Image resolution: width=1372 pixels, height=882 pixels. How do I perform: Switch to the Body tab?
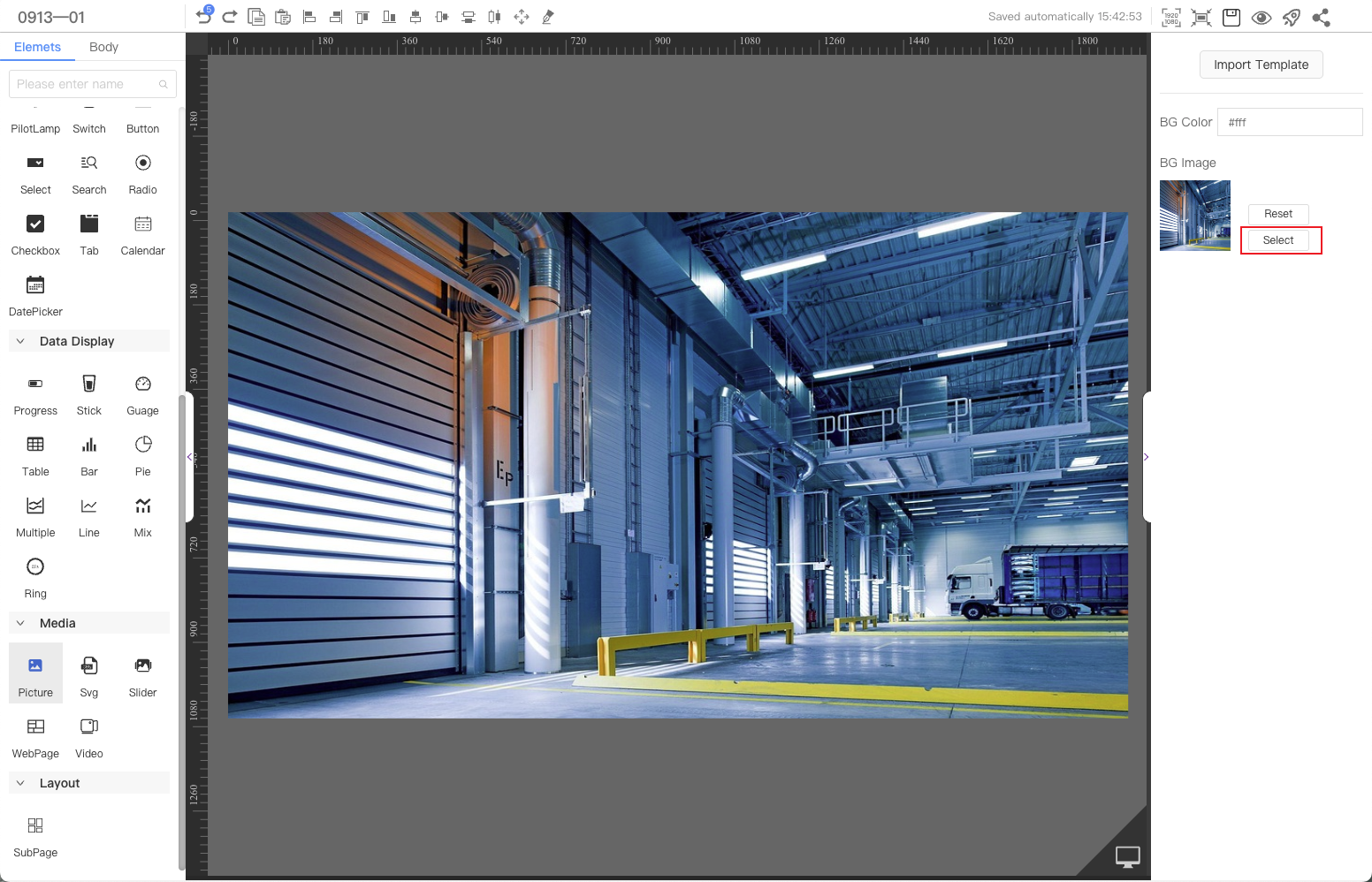(103, 47)
